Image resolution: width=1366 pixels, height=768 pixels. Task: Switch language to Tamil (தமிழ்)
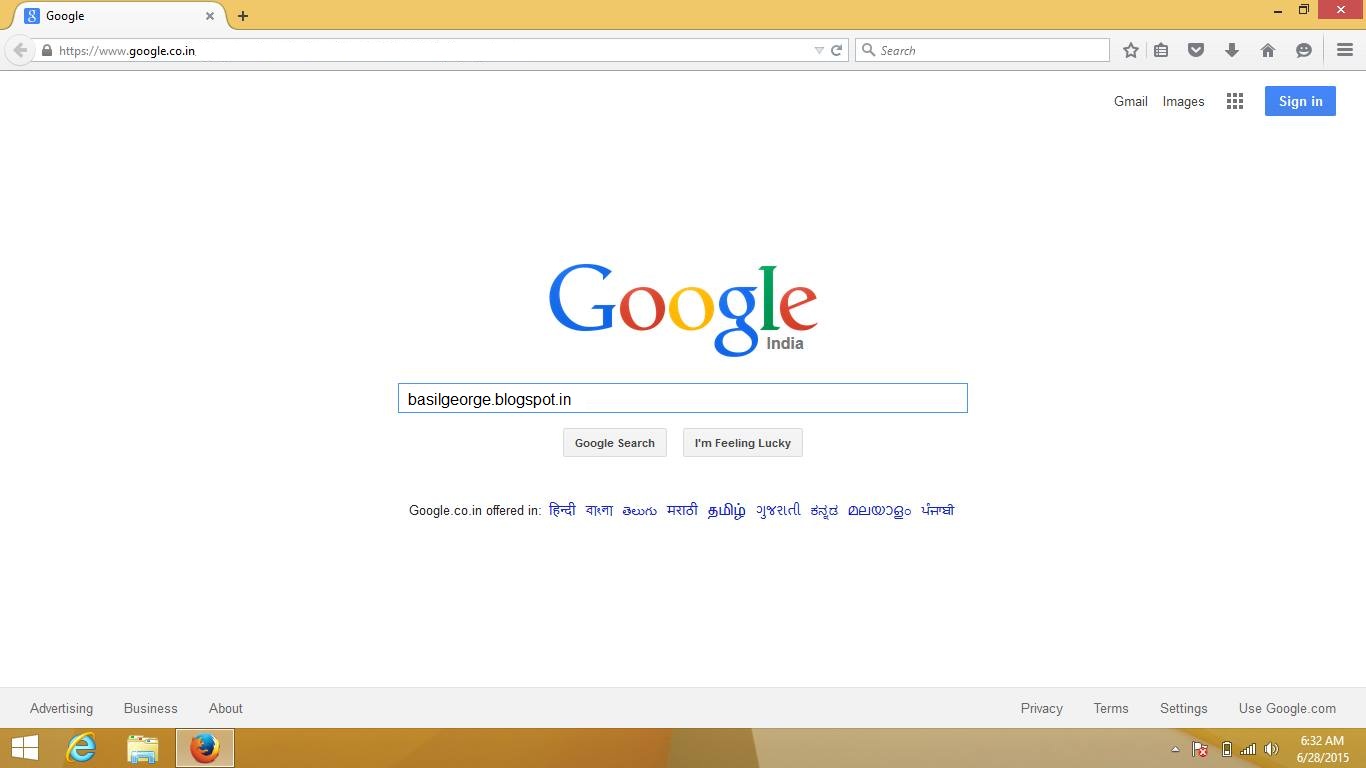point(727,510)
